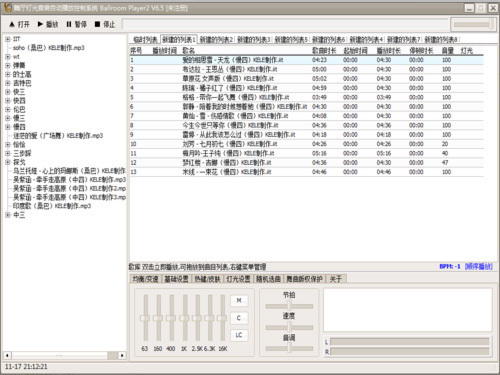Pause playback using the Pause button
Viewport: 500px width, 375px height.
click(76, 24)
